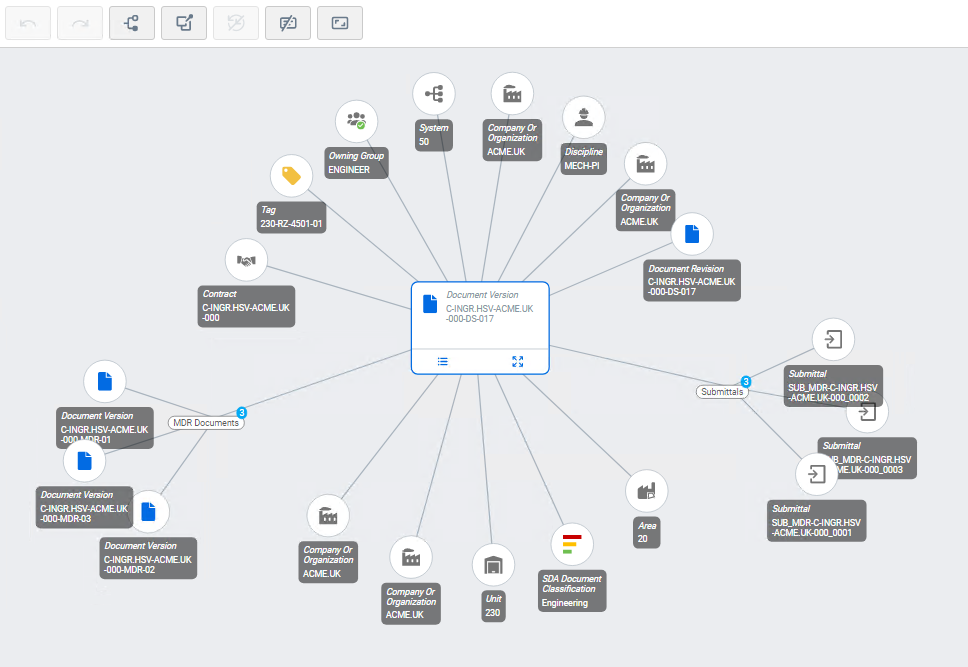Select the Document Revision node icon
Image resolution: width=968 pixels, height=667 pixels.
(x=692, y=234)
